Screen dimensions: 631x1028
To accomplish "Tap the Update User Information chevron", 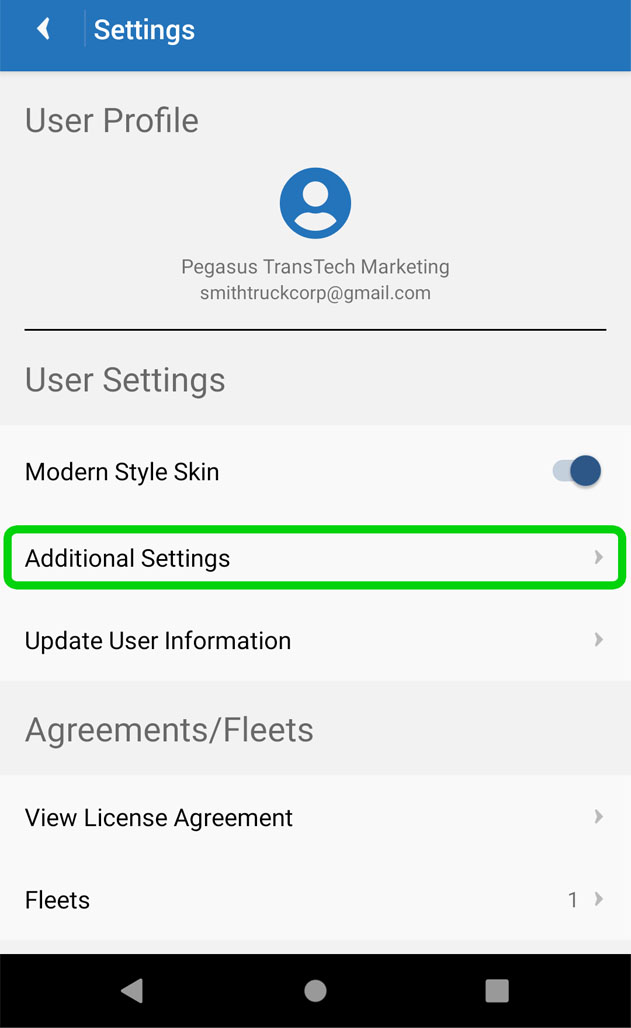I will click(599, 639).
